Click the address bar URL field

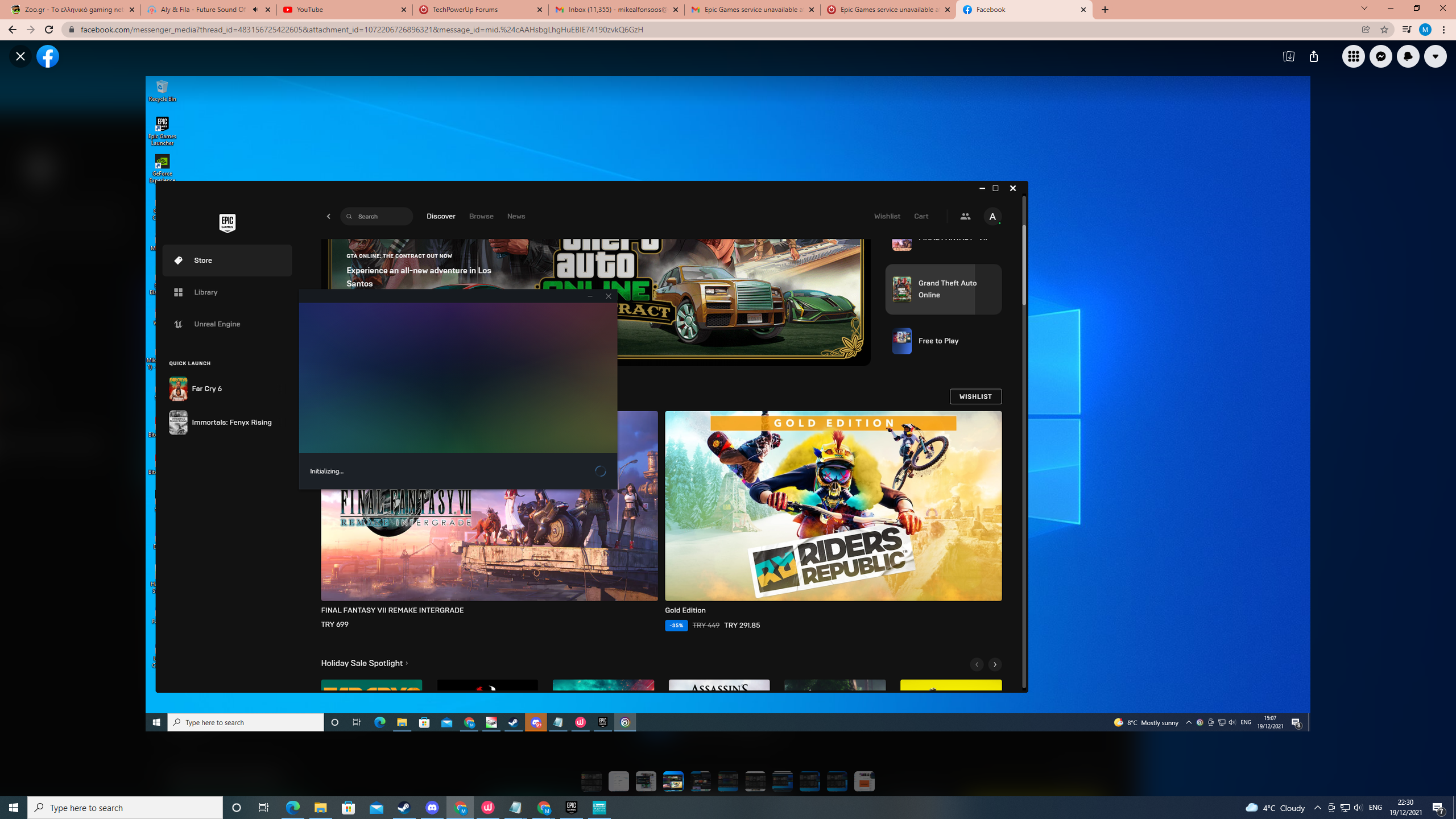711,30
